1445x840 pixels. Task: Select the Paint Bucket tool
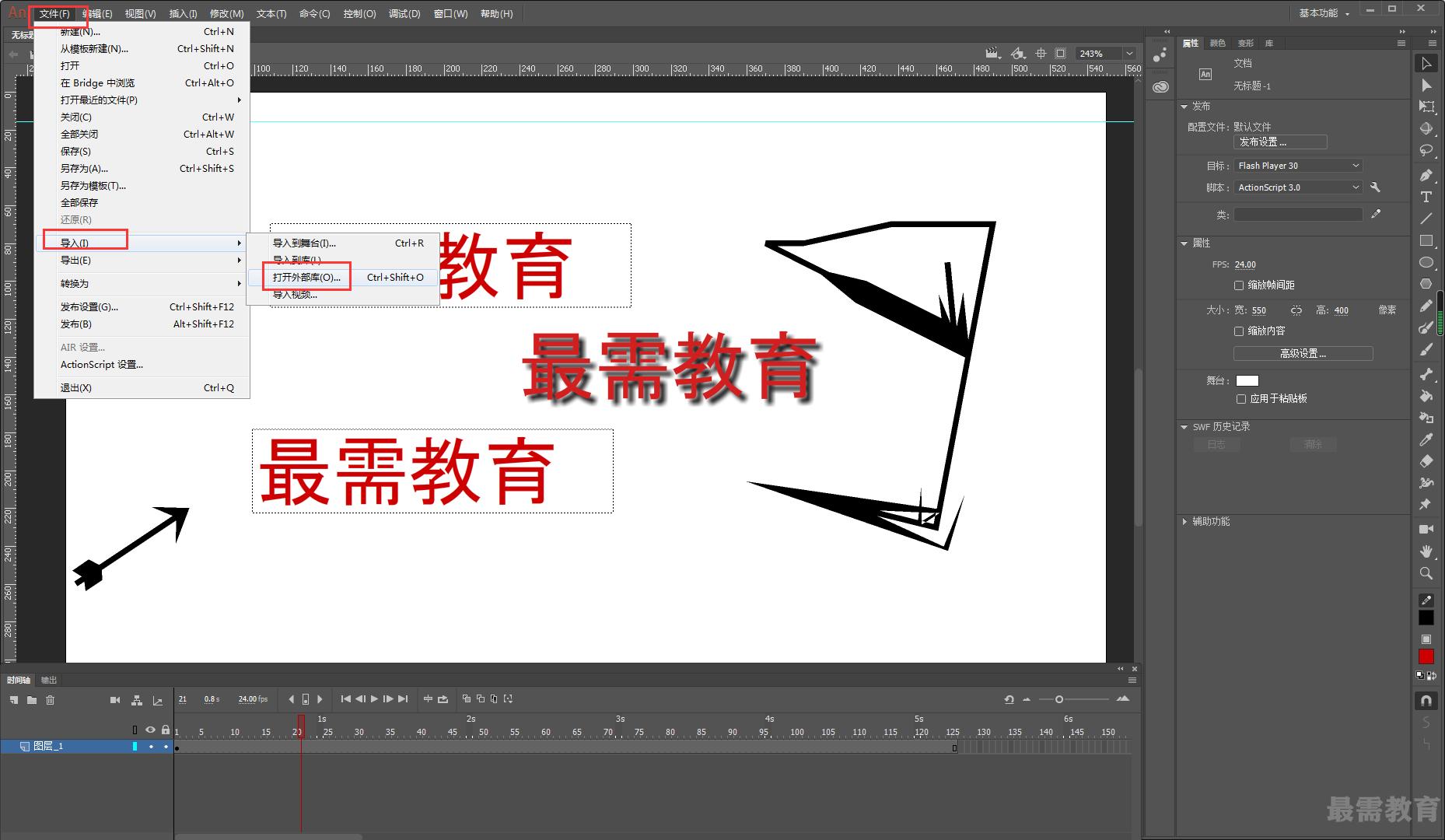pyautogui.click(x=1426, y=396)
